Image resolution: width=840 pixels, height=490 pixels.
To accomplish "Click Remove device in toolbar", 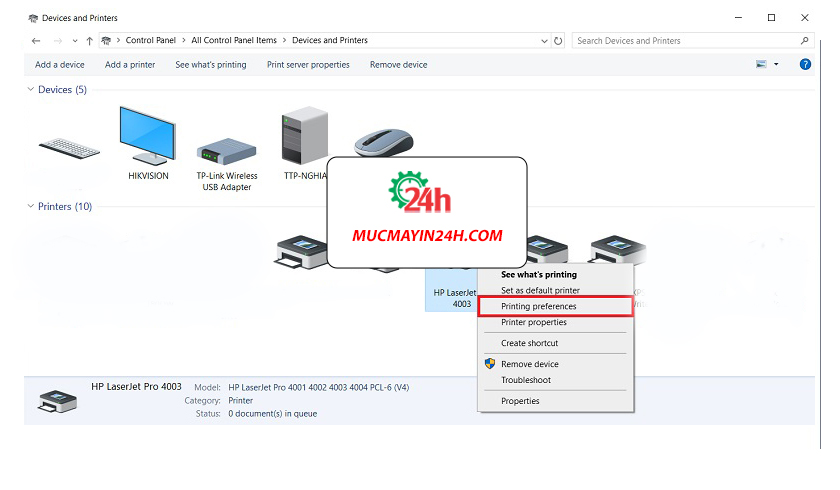I will (x=398, y=65).
